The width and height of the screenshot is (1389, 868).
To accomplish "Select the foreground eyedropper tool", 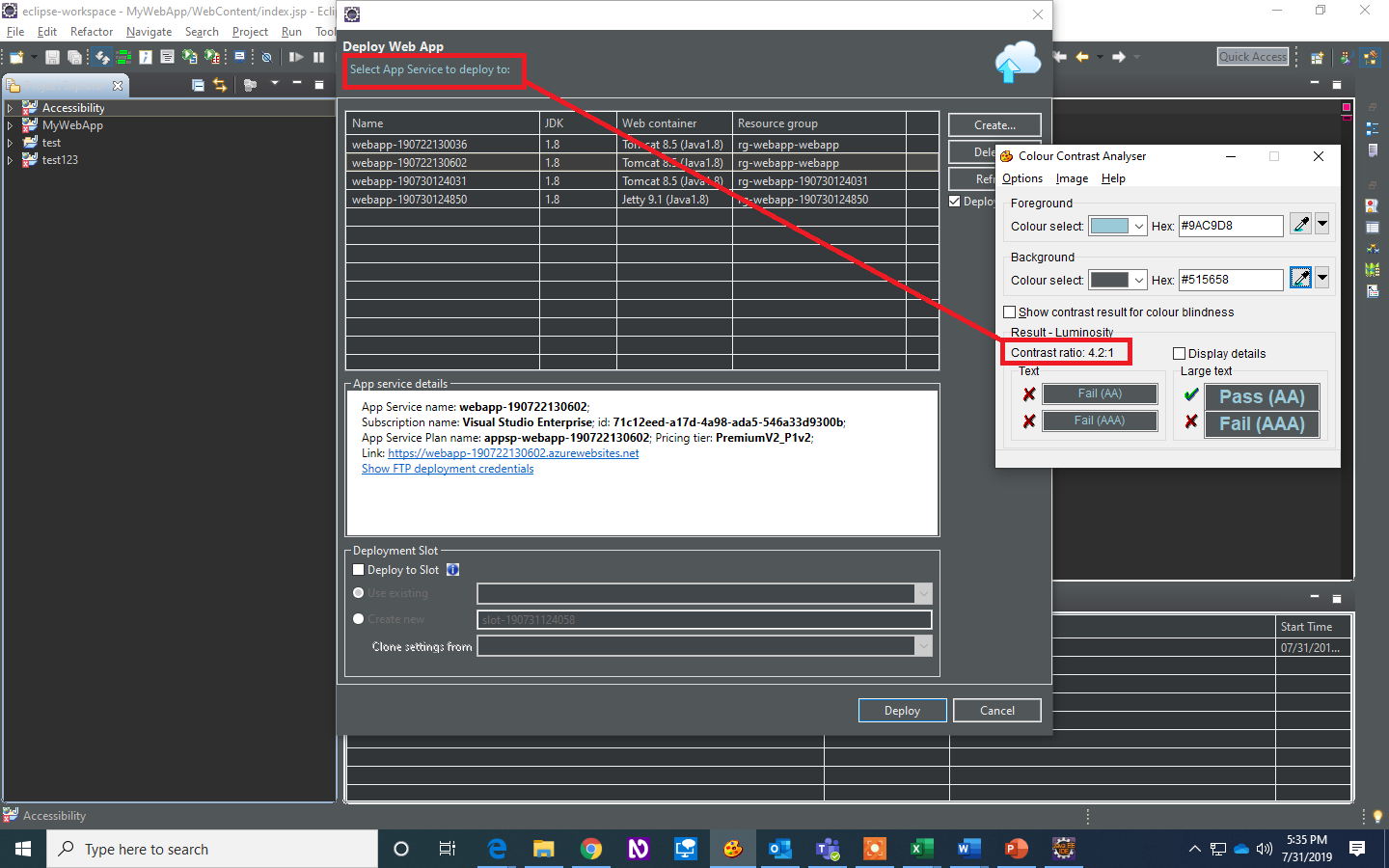I will tap(1300, 224).
